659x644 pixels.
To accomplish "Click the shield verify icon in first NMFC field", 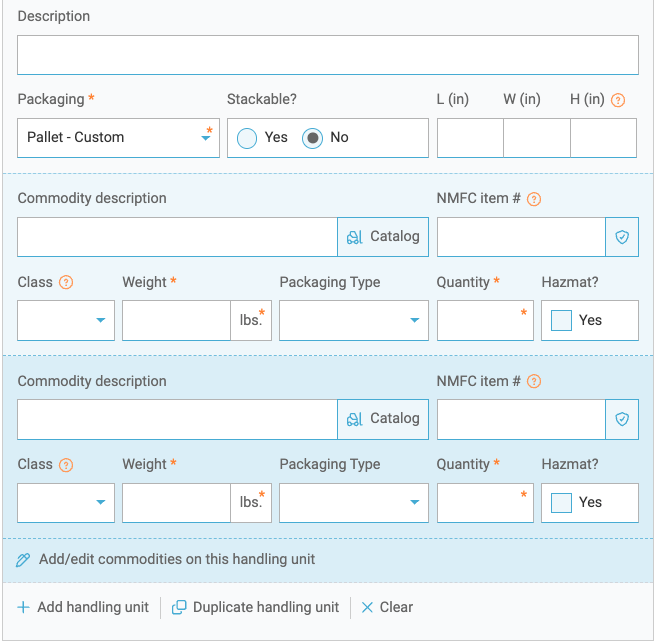I will [622, 237].
